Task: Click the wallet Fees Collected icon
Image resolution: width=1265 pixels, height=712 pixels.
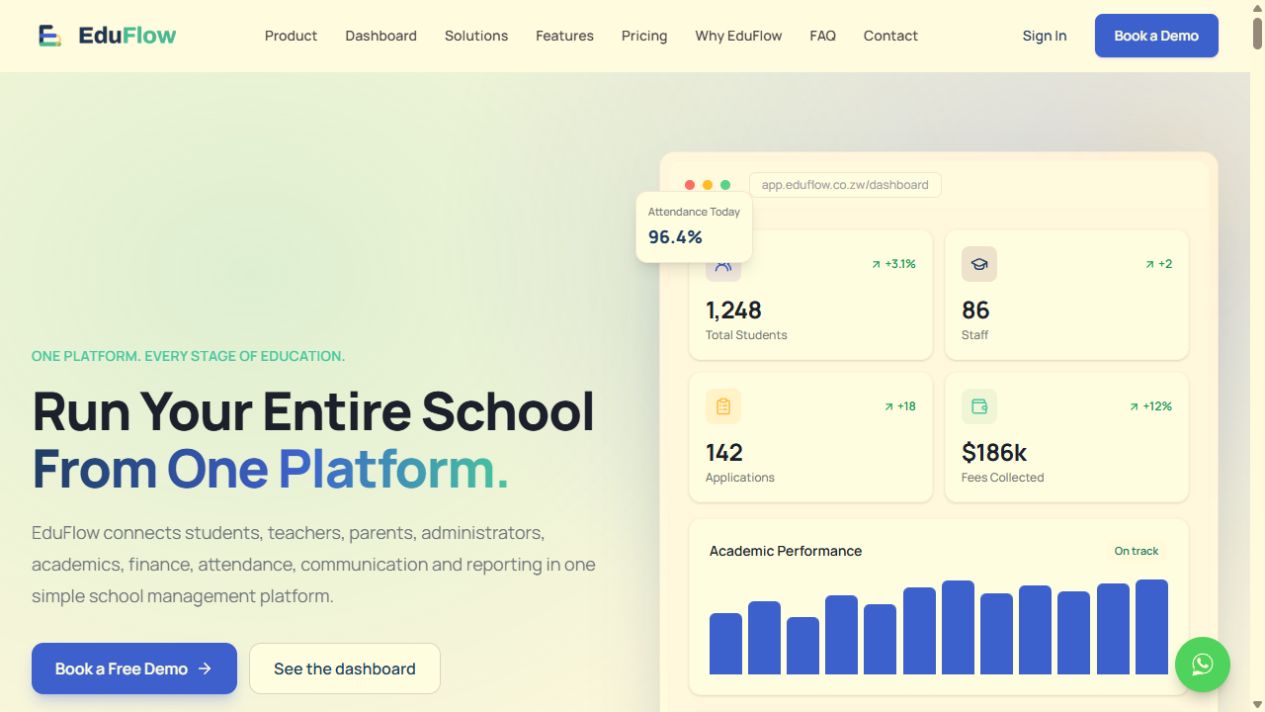Action: [979, 406]
